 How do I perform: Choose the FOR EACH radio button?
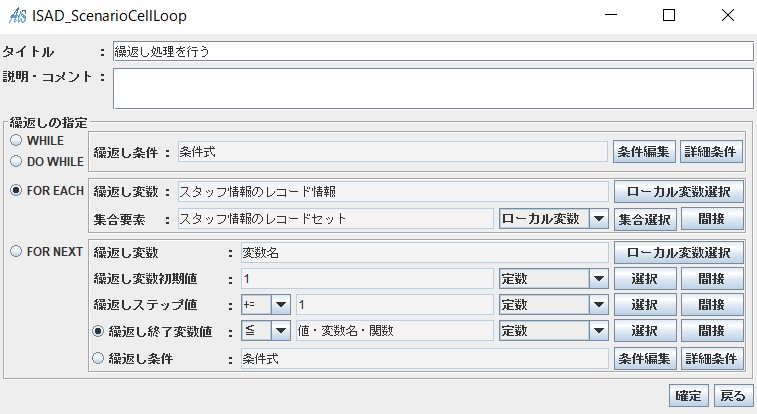coord(16,191)
